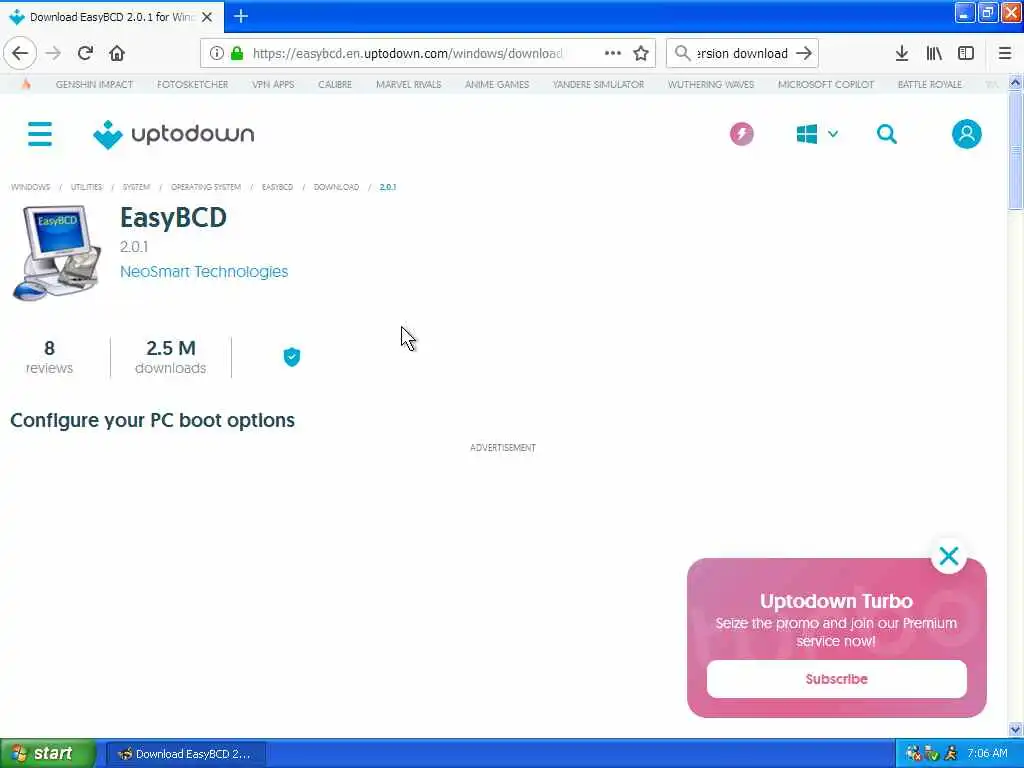Go to Windows breadcrumb
The width and height of the screenshot is (1024, 768).
30,187
